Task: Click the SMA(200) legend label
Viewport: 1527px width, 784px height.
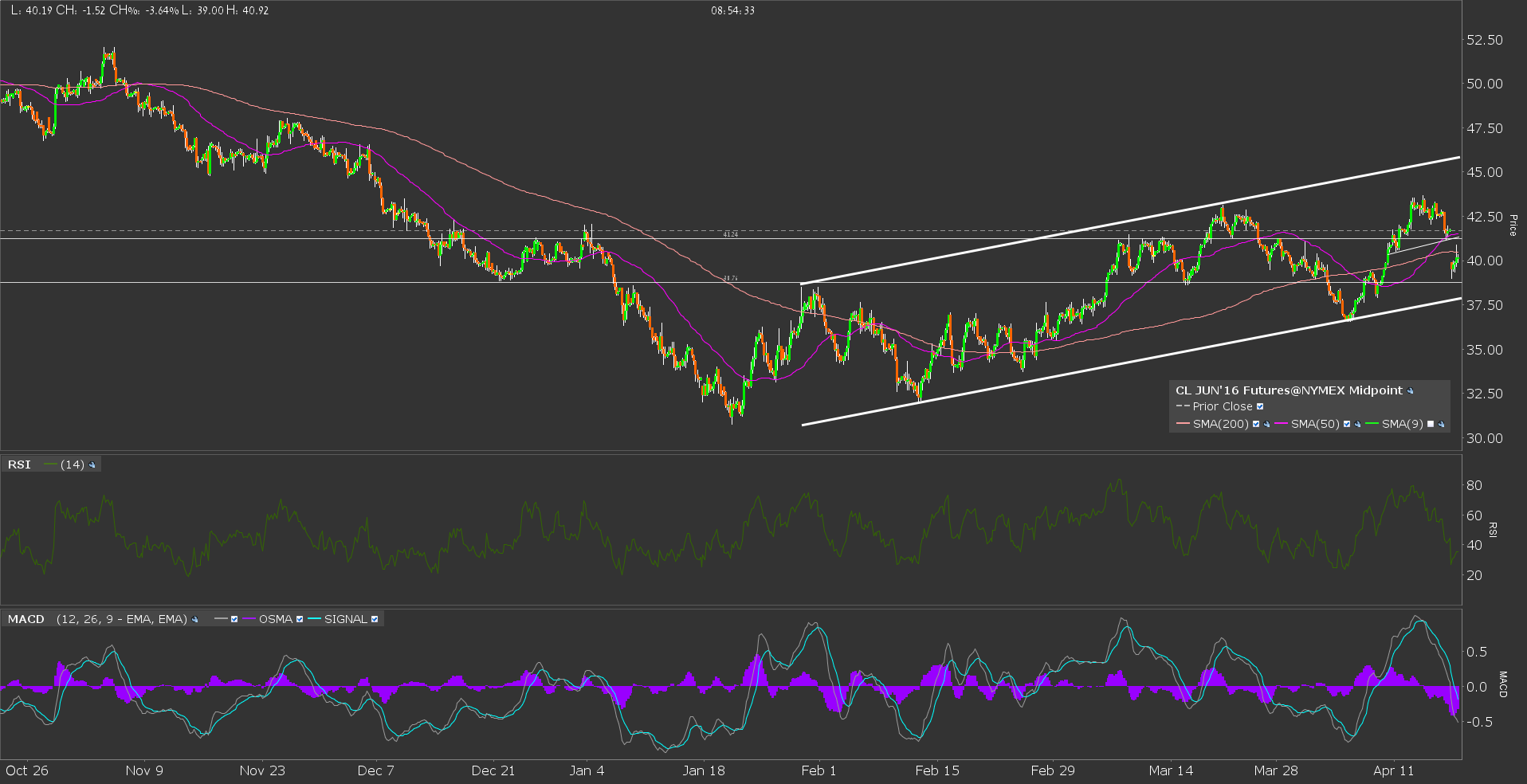Action: 1221,425
